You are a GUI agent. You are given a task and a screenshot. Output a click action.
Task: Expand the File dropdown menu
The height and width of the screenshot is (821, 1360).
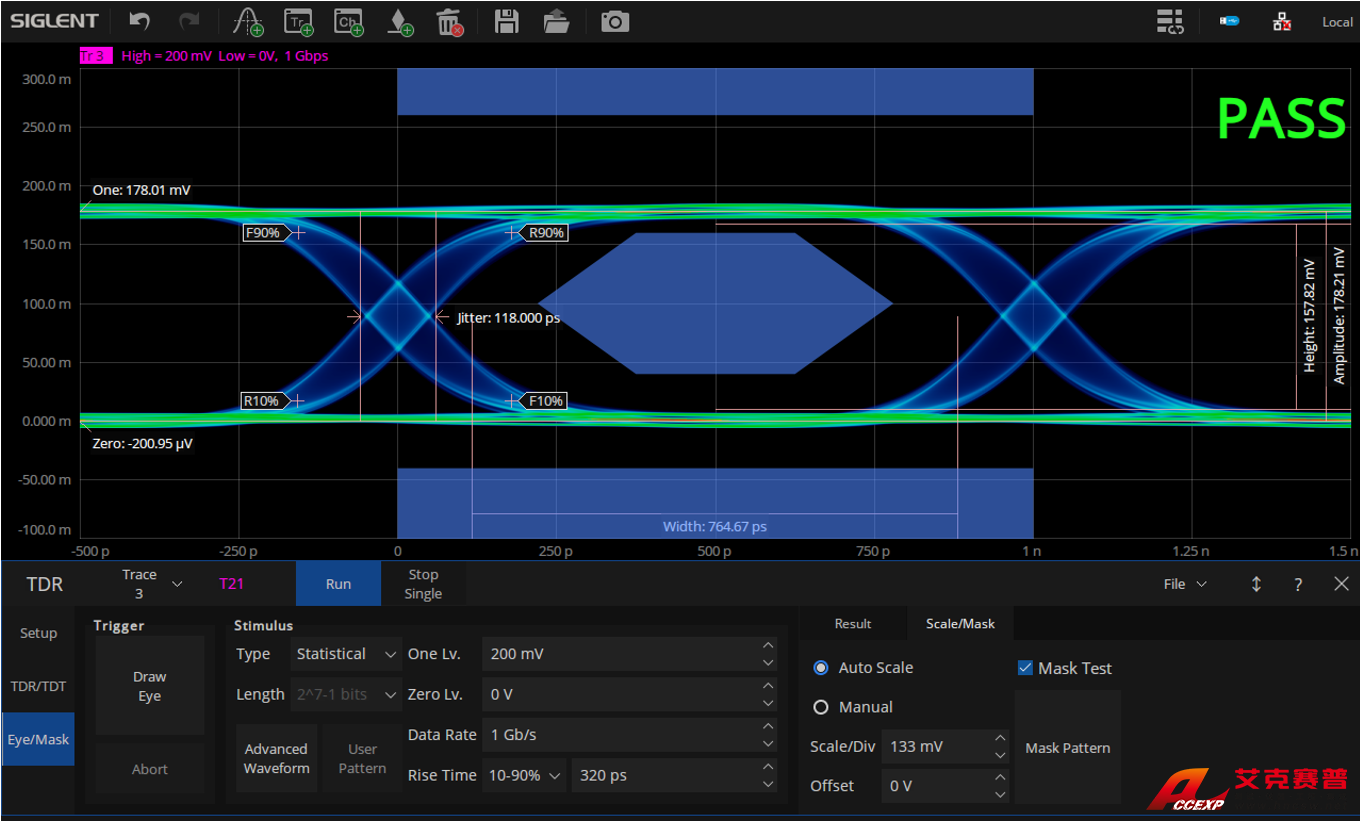1185,584
